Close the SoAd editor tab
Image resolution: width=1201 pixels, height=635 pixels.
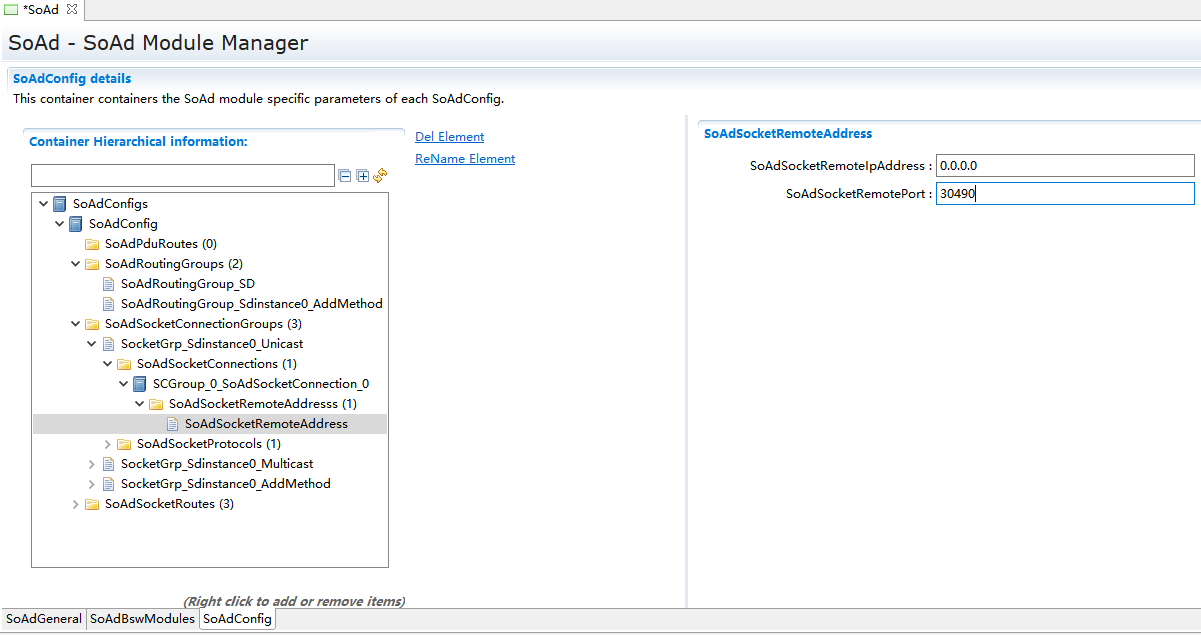[x=72, y=9]
